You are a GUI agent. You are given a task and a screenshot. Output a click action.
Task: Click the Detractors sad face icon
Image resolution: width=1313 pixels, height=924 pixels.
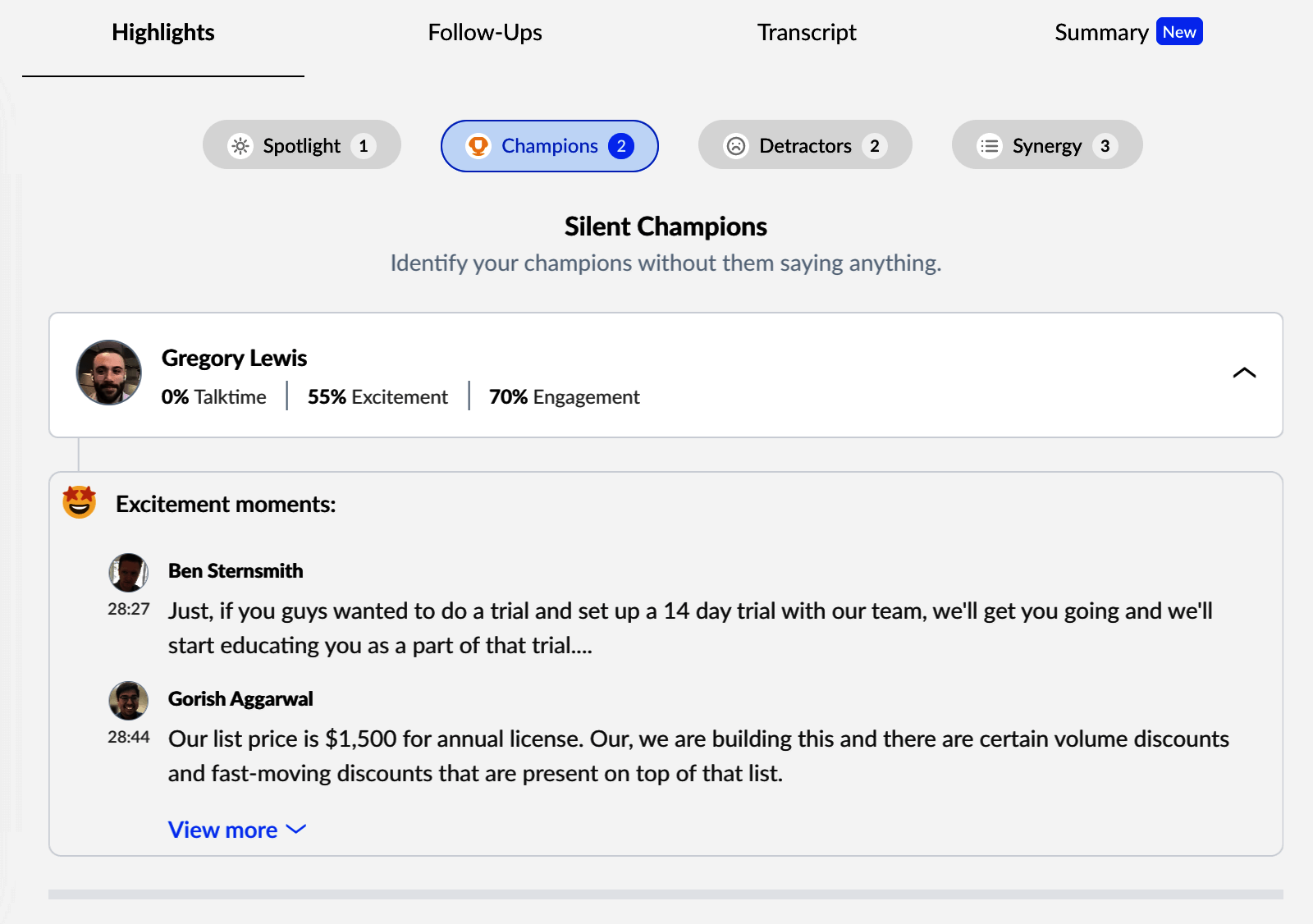click(736, 146)
